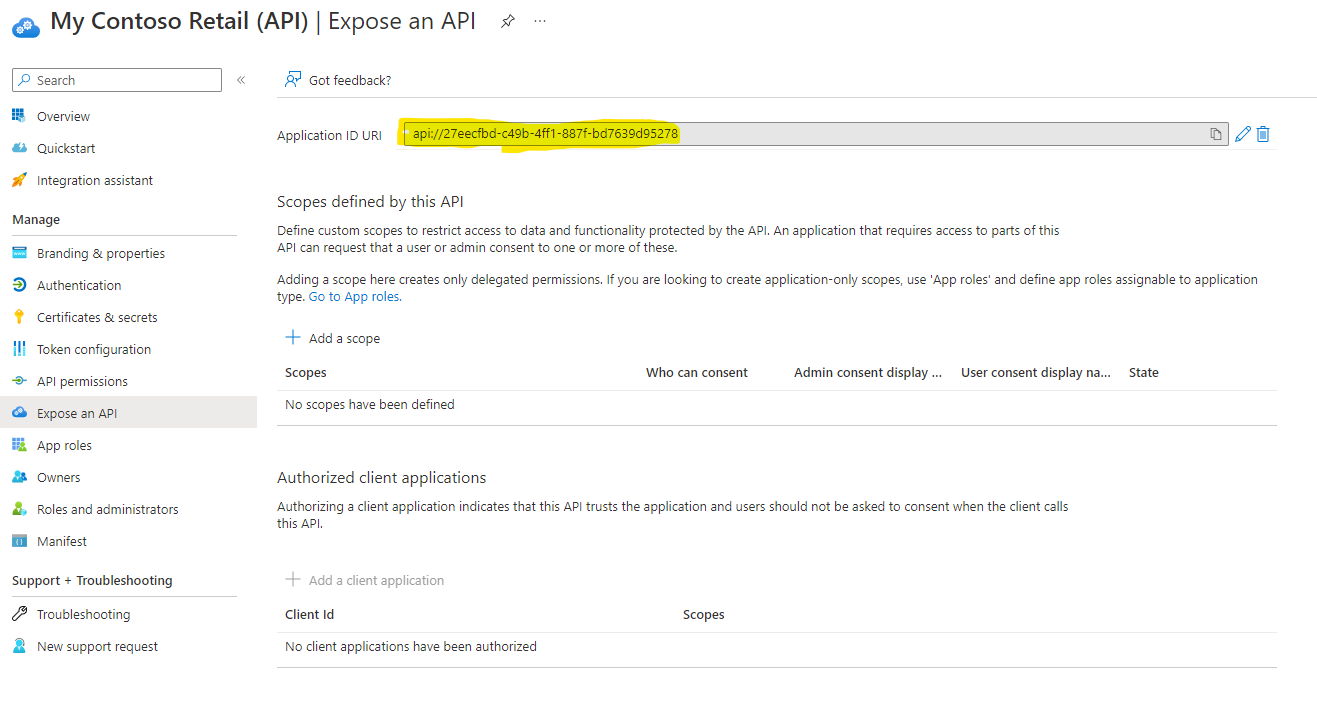Delete the Application ID URI trash icon

click(1263, 134)
